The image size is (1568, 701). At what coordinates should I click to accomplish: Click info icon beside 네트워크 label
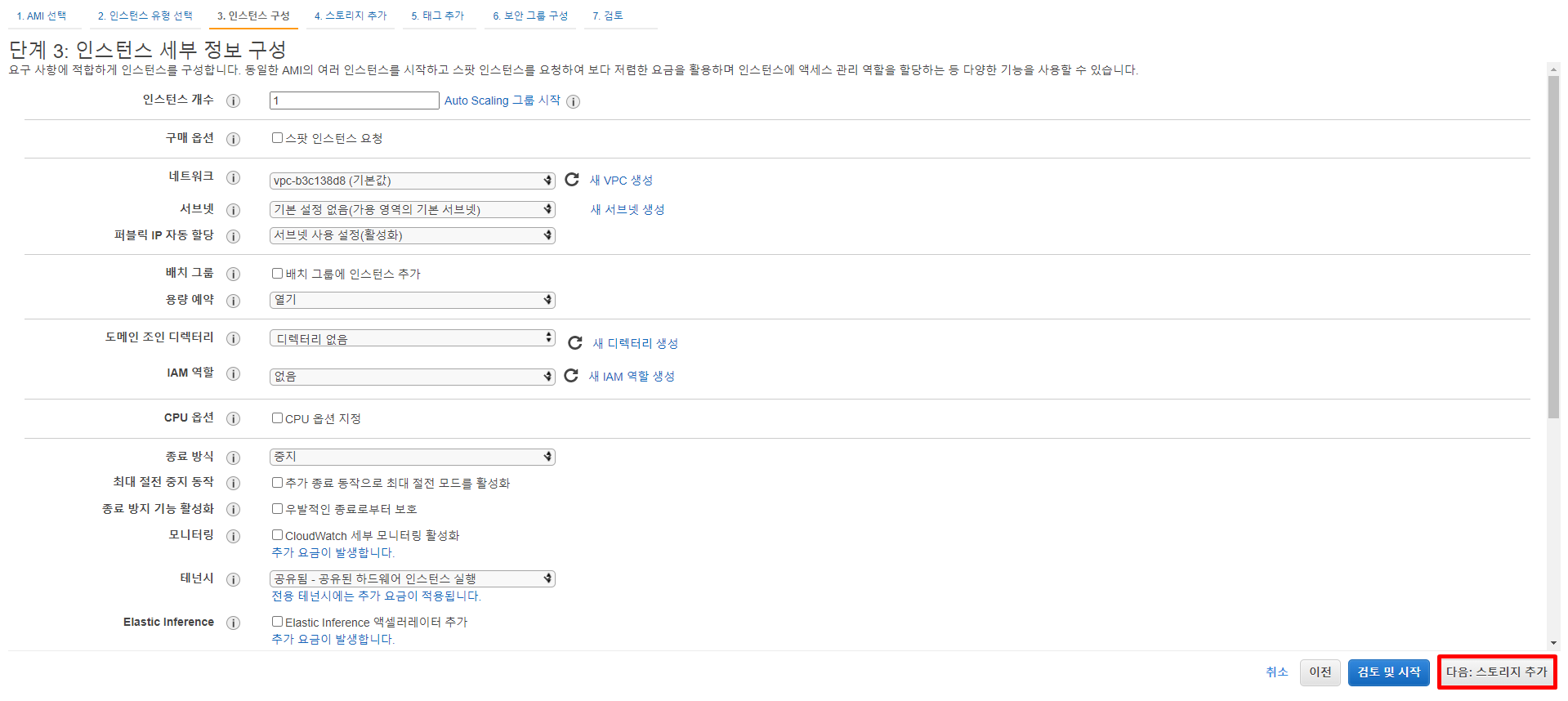tap(234, 178)
